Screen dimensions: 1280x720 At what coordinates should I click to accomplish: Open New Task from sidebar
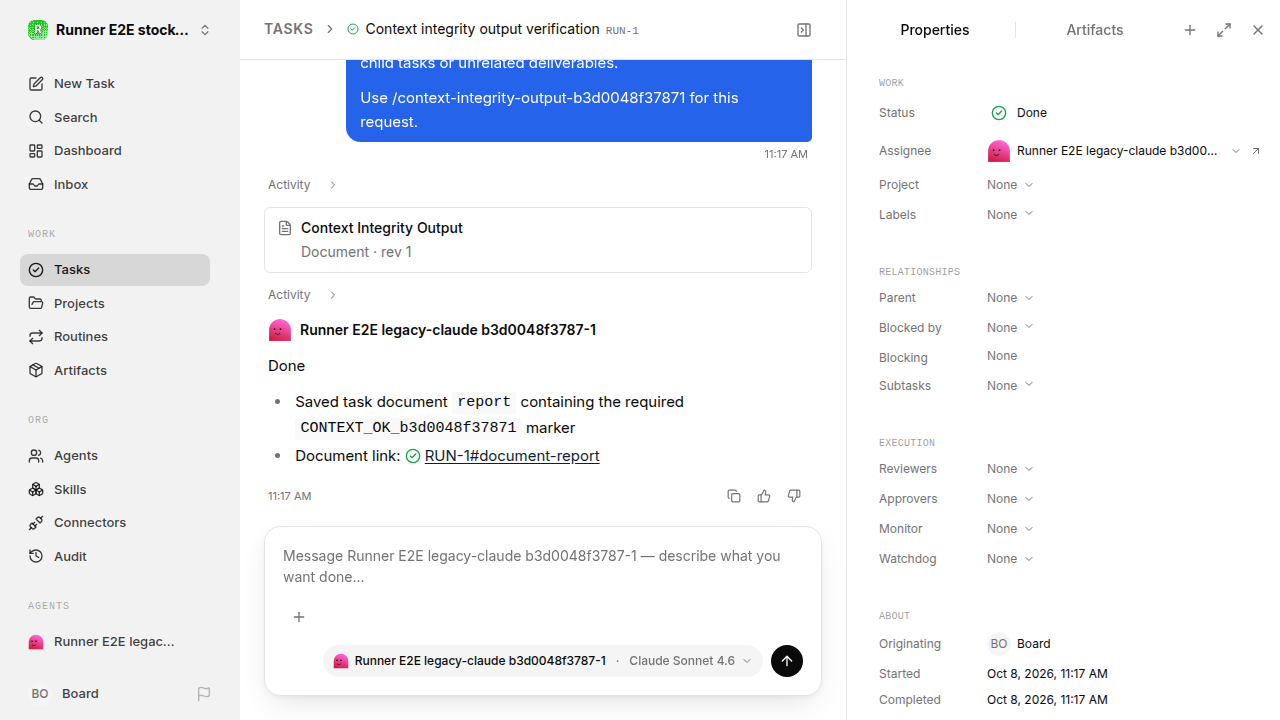(x=115, y=83)
